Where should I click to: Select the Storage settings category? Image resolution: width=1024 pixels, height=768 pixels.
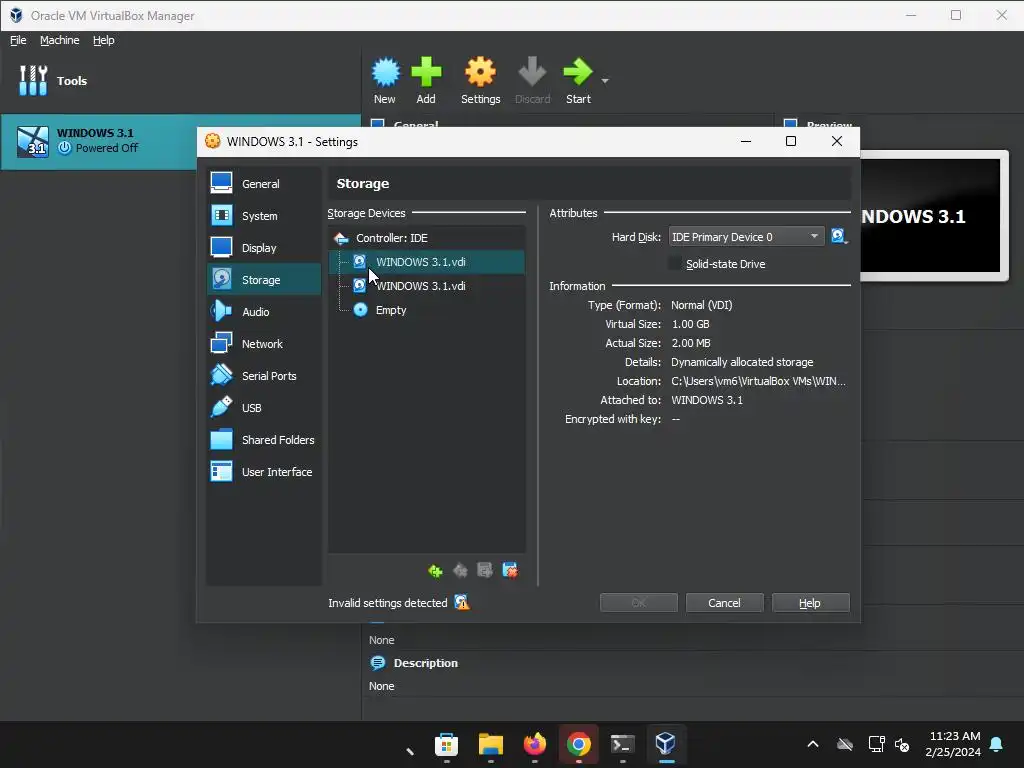263,280
